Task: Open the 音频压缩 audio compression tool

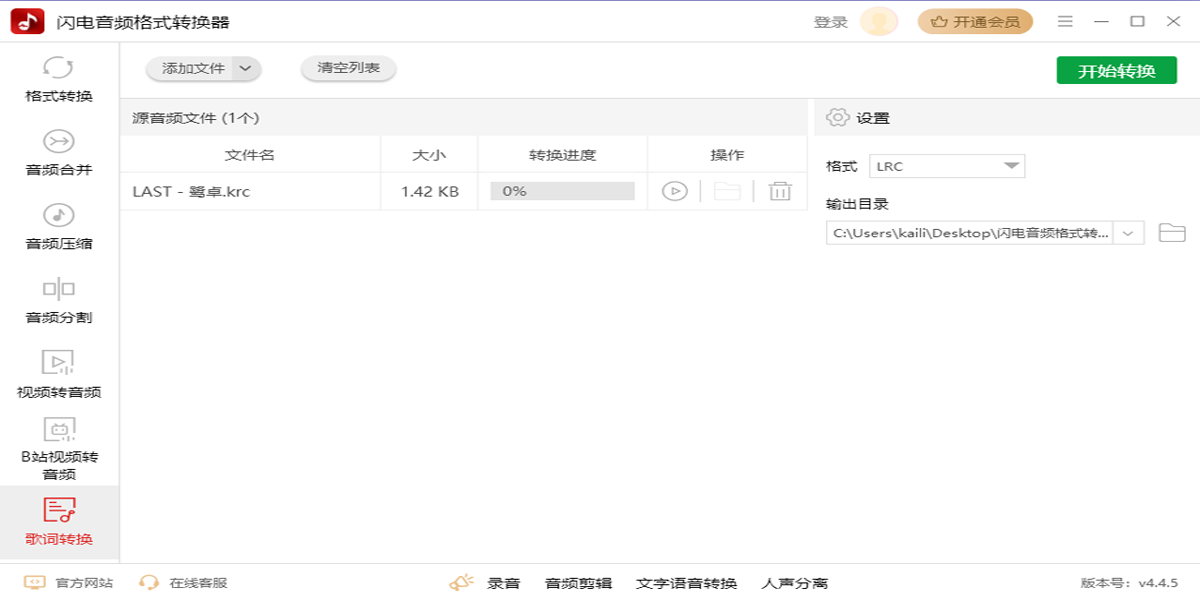Action: (x=59, y=228)
